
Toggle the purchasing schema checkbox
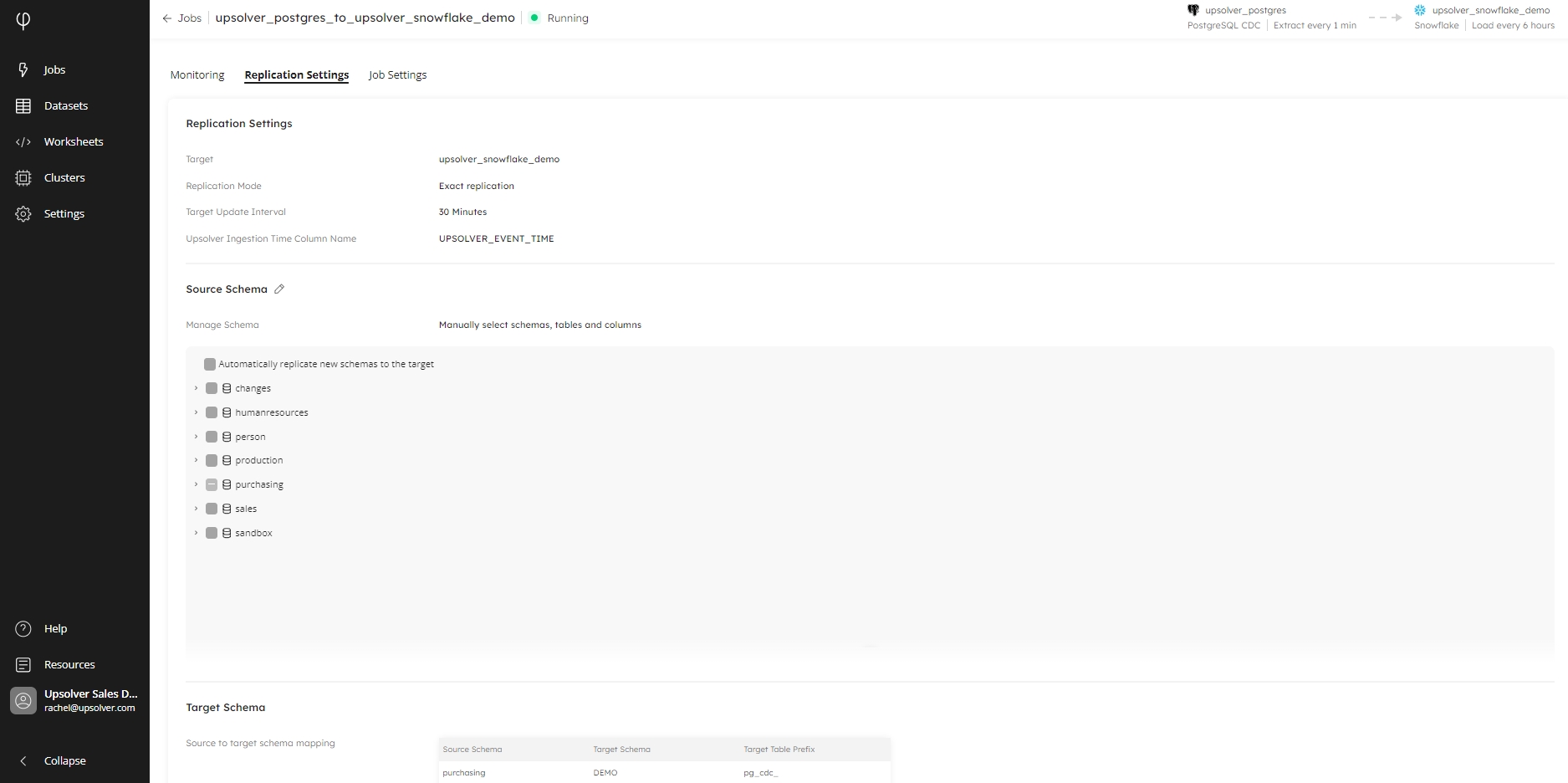(212, 484)
